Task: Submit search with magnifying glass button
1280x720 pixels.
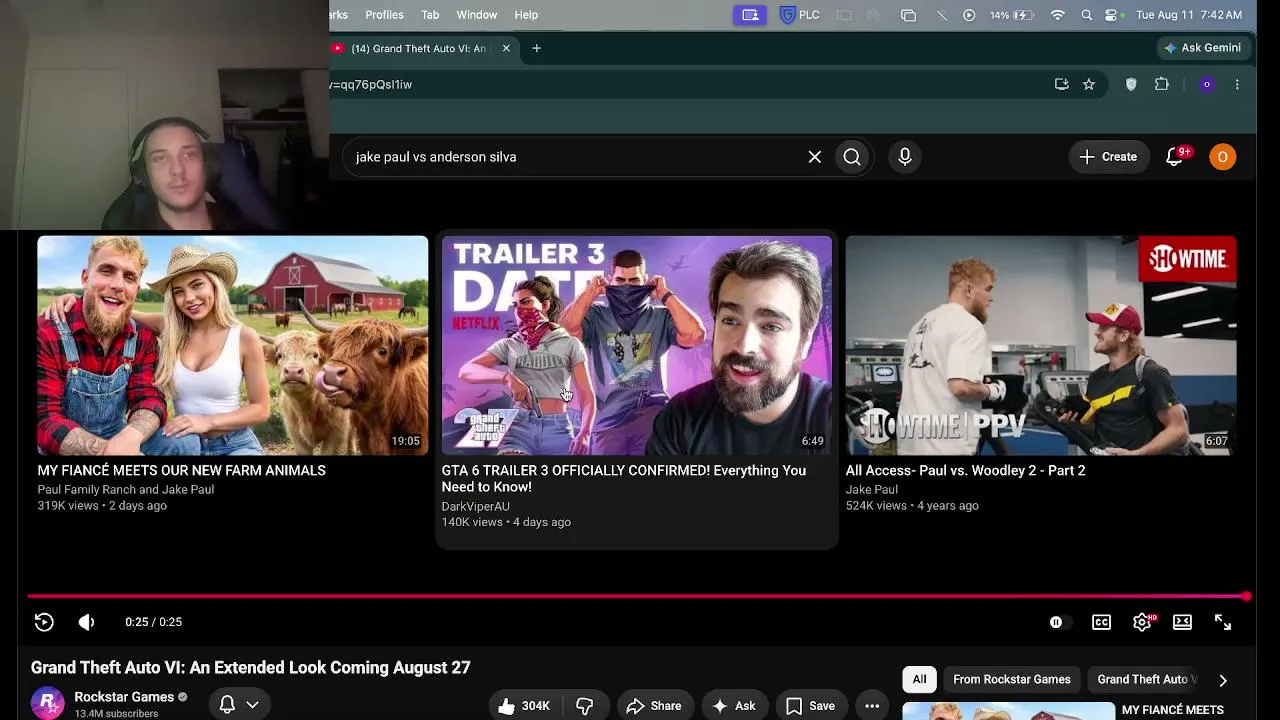Action: [852, 157]
